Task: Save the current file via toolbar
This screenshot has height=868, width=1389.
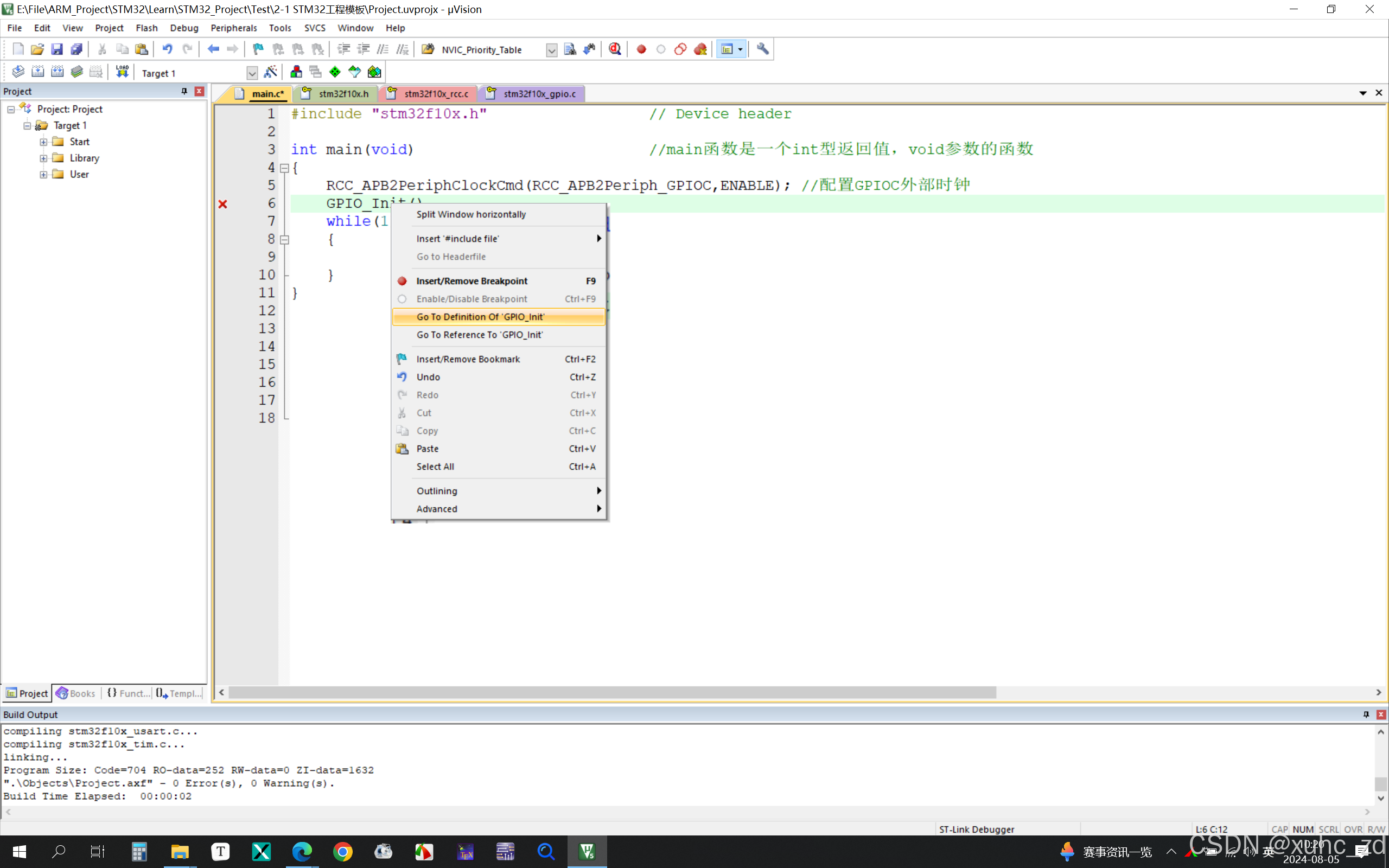Action: pyautogui.click(x=57, y=49)
